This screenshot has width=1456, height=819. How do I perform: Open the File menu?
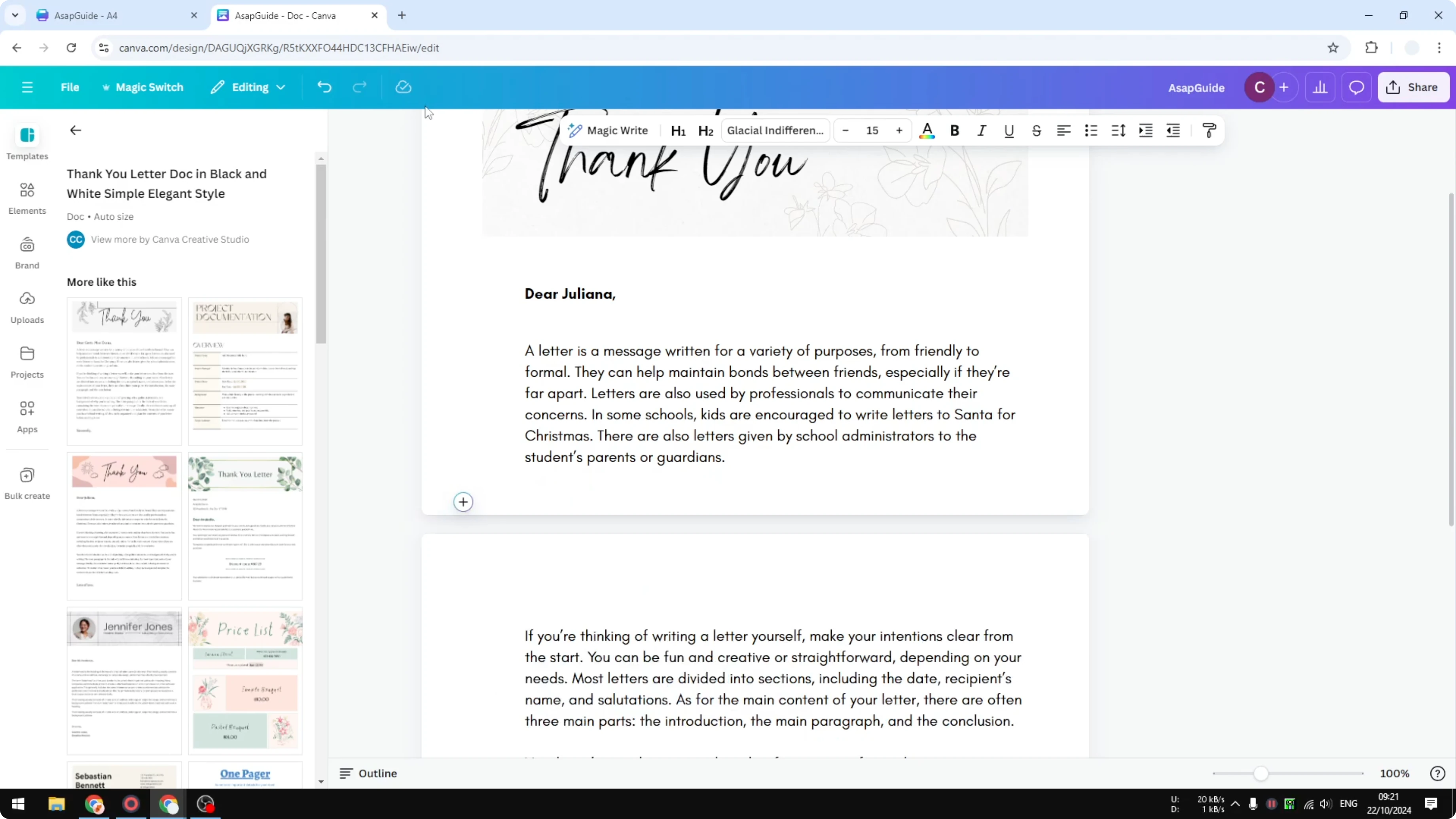point(70,87)
